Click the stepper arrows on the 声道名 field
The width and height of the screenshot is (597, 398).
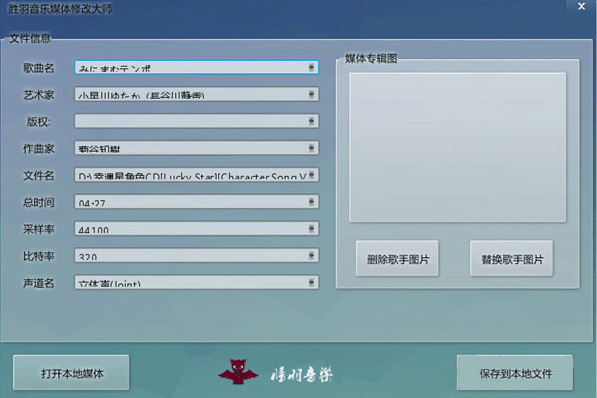tap(311, 282)
